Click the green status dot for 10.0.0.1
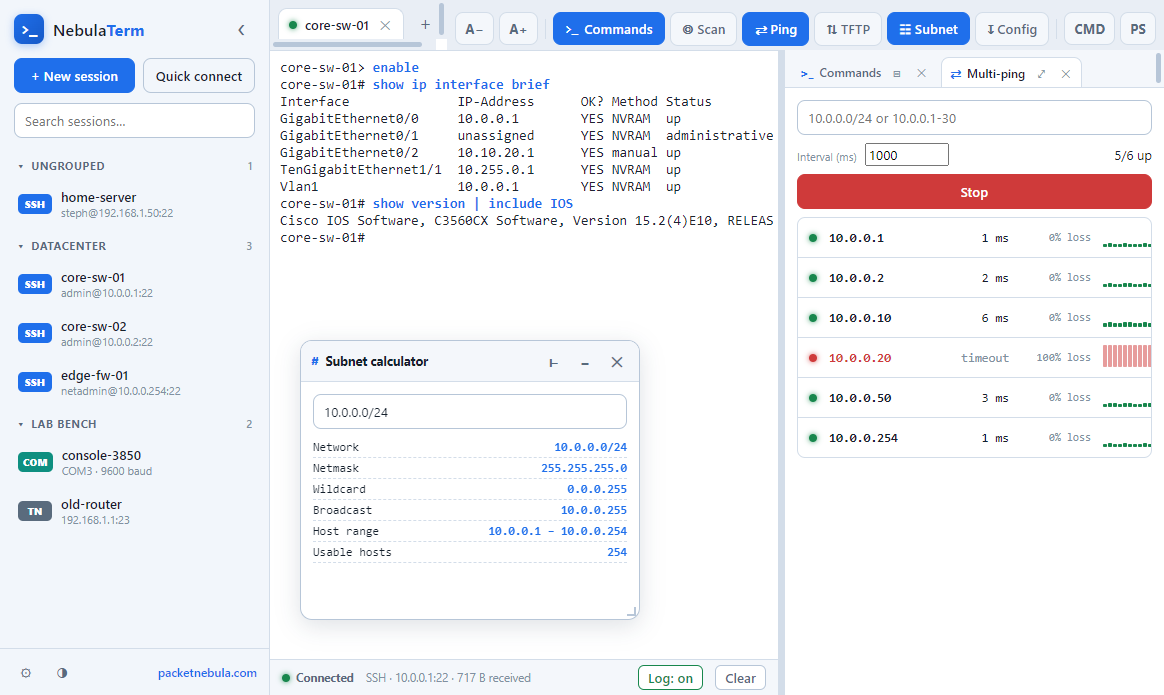 pos(813,238)
